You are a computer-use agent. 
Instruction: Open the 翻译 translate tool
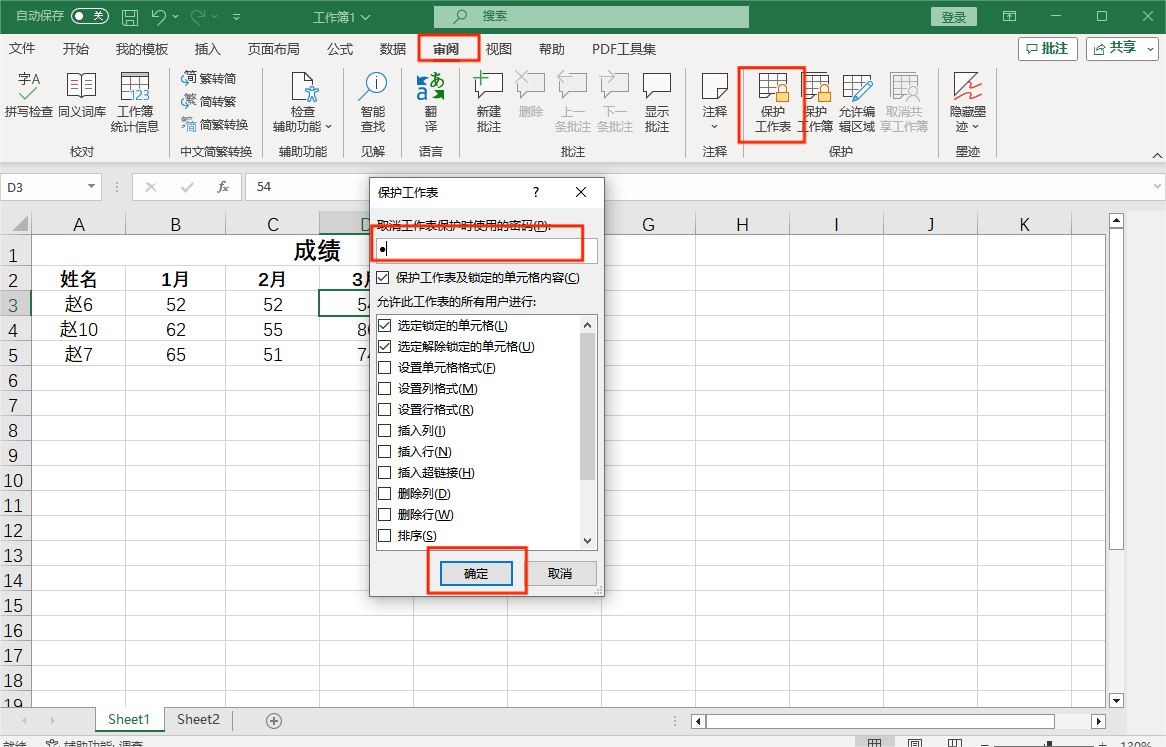click(430, 95)
